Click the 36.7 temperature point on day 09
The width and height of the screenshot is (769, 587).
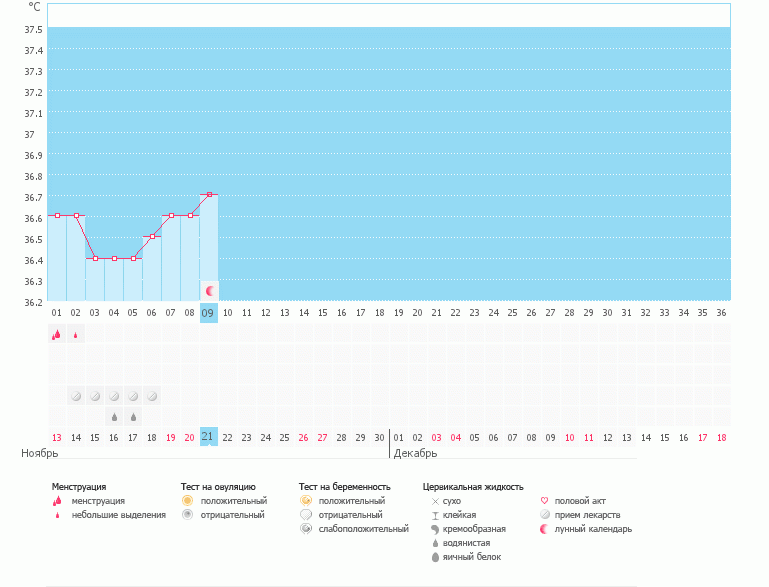coord(209,194)
